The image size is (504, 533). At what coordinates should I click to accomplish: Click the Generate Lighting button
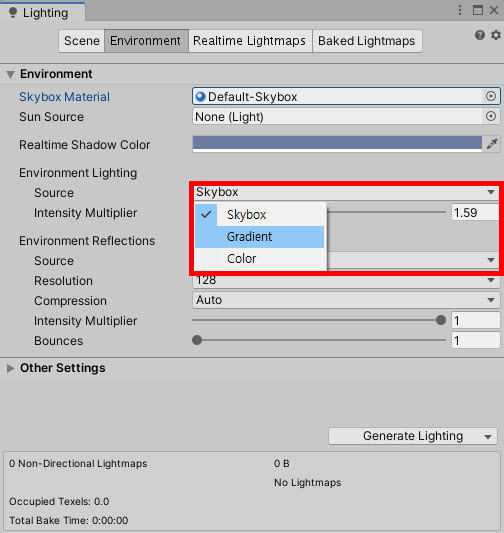(413, 436)
